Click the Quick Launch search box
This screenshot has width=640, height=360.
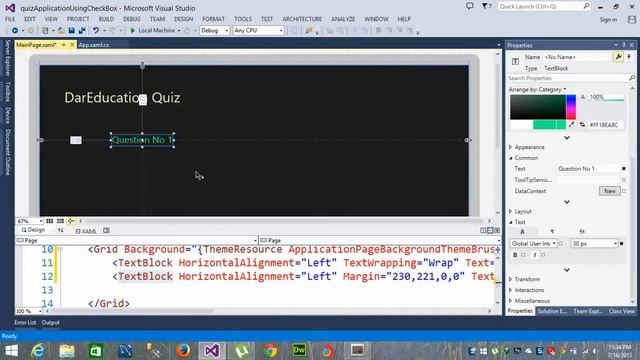click(x=544, y=6)
